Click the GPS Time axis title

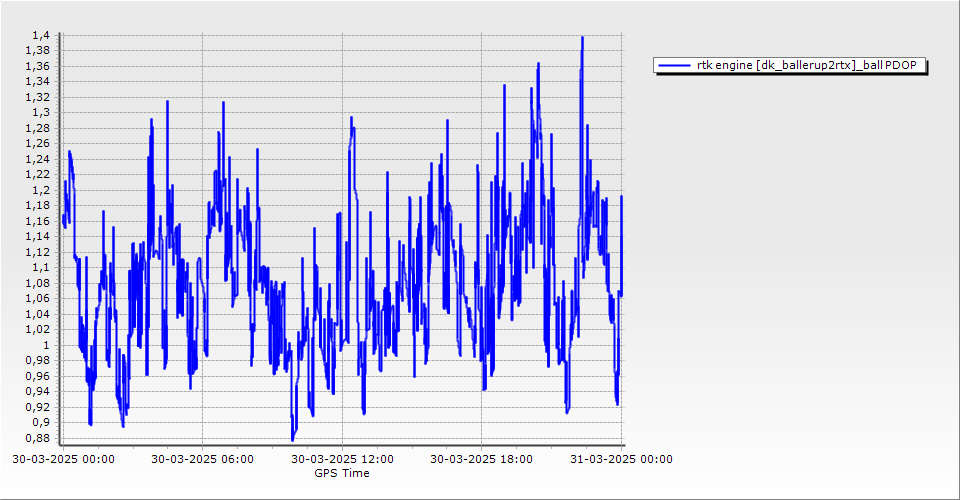(x=342, y=473)
